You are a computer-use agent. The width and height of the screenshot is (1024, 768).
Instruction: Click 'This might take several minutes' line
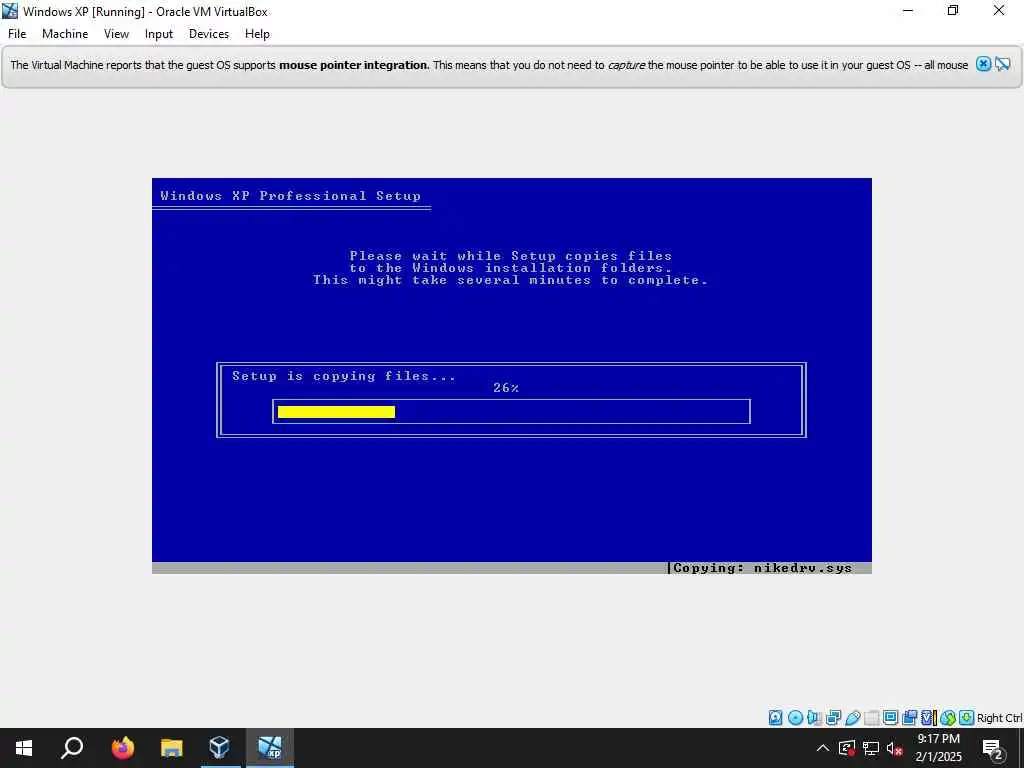(x=510, y=280)
